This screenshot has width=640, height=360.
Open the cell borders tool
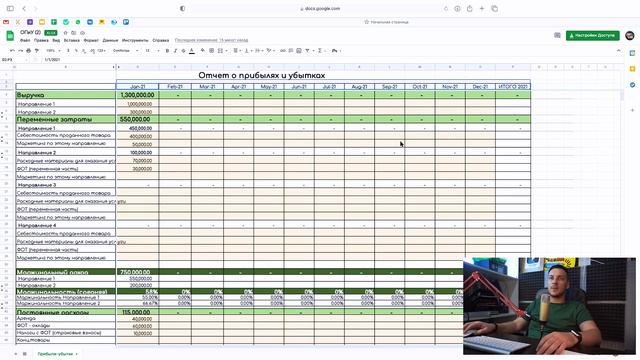click(211, 51)
